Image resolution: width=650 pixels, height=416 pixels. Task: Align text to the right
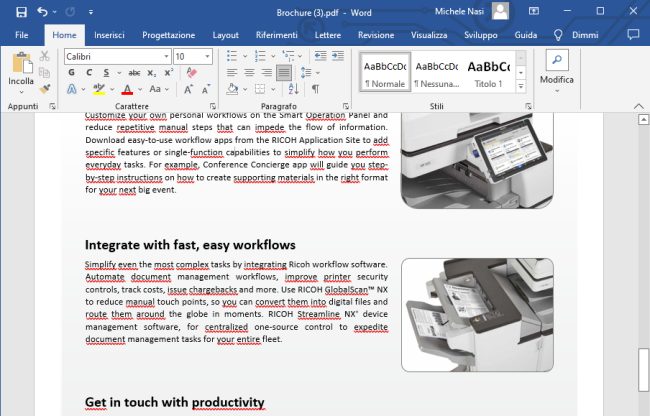(x=267, y=73)
